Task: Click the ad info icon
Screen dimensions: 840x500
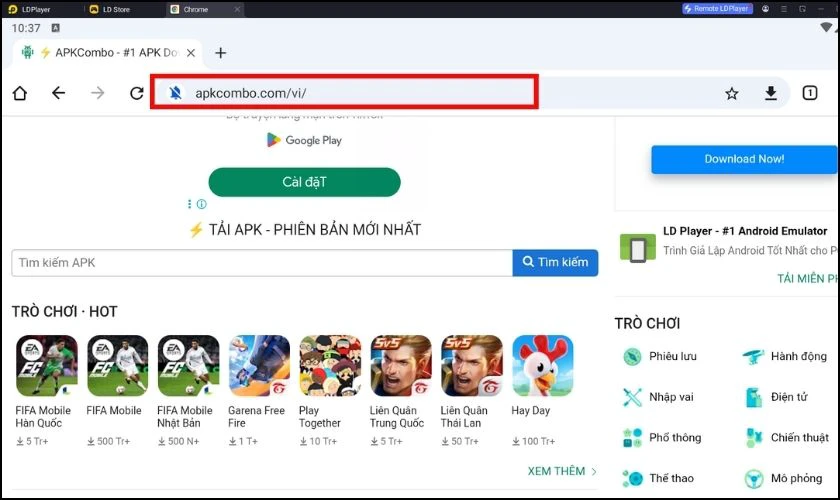Action: tap(201, 204)
